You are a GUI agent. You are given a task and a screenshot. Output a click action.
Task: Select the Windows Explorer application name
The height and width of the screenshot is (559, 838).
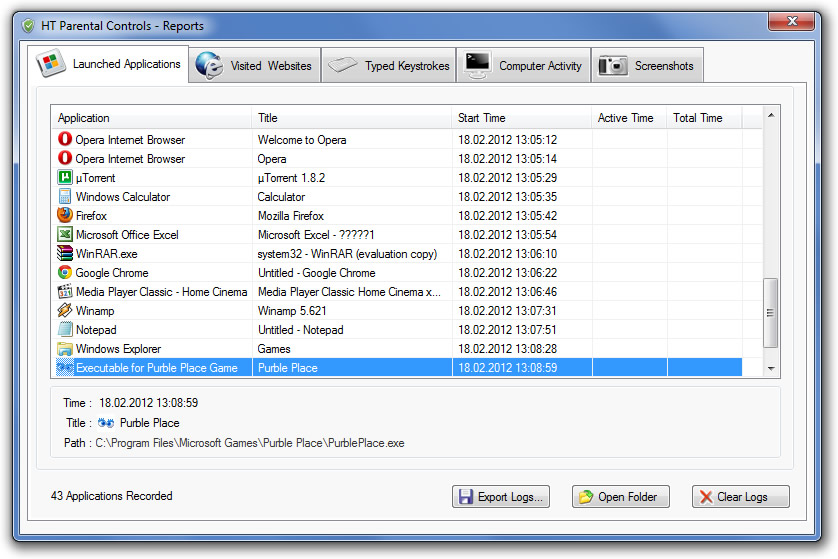(x=118, y=349)
